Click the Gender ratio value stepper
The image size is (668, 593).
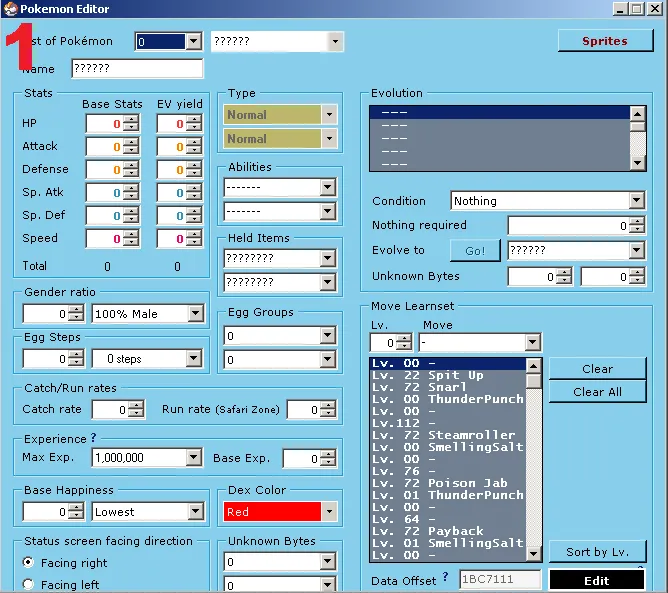point(76,314)
